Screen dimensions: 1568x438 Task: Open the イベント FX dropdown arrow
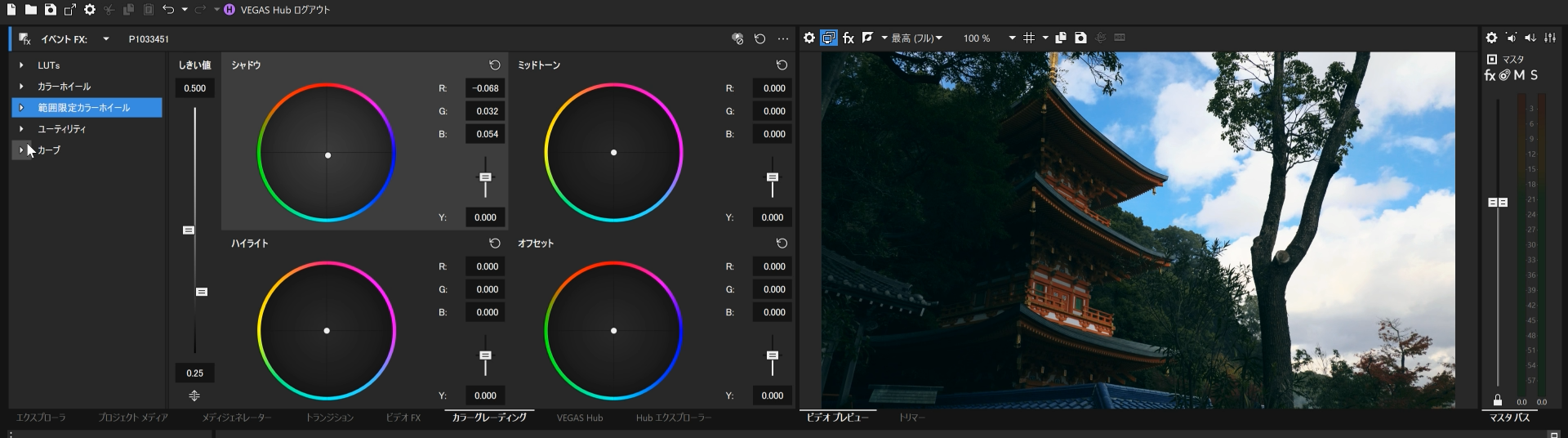pos(106,38)
